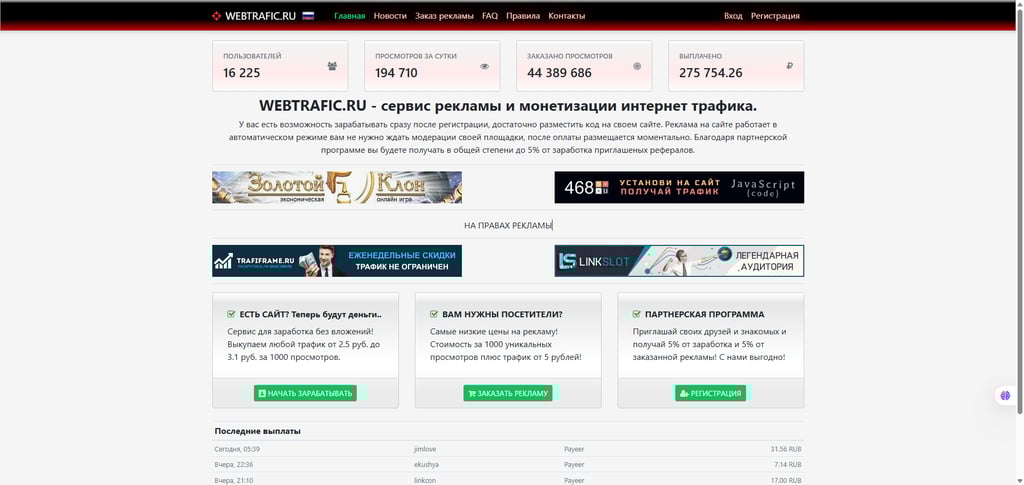Open the Новости menu item
1024x485 pixels.
tap(390, 16)
